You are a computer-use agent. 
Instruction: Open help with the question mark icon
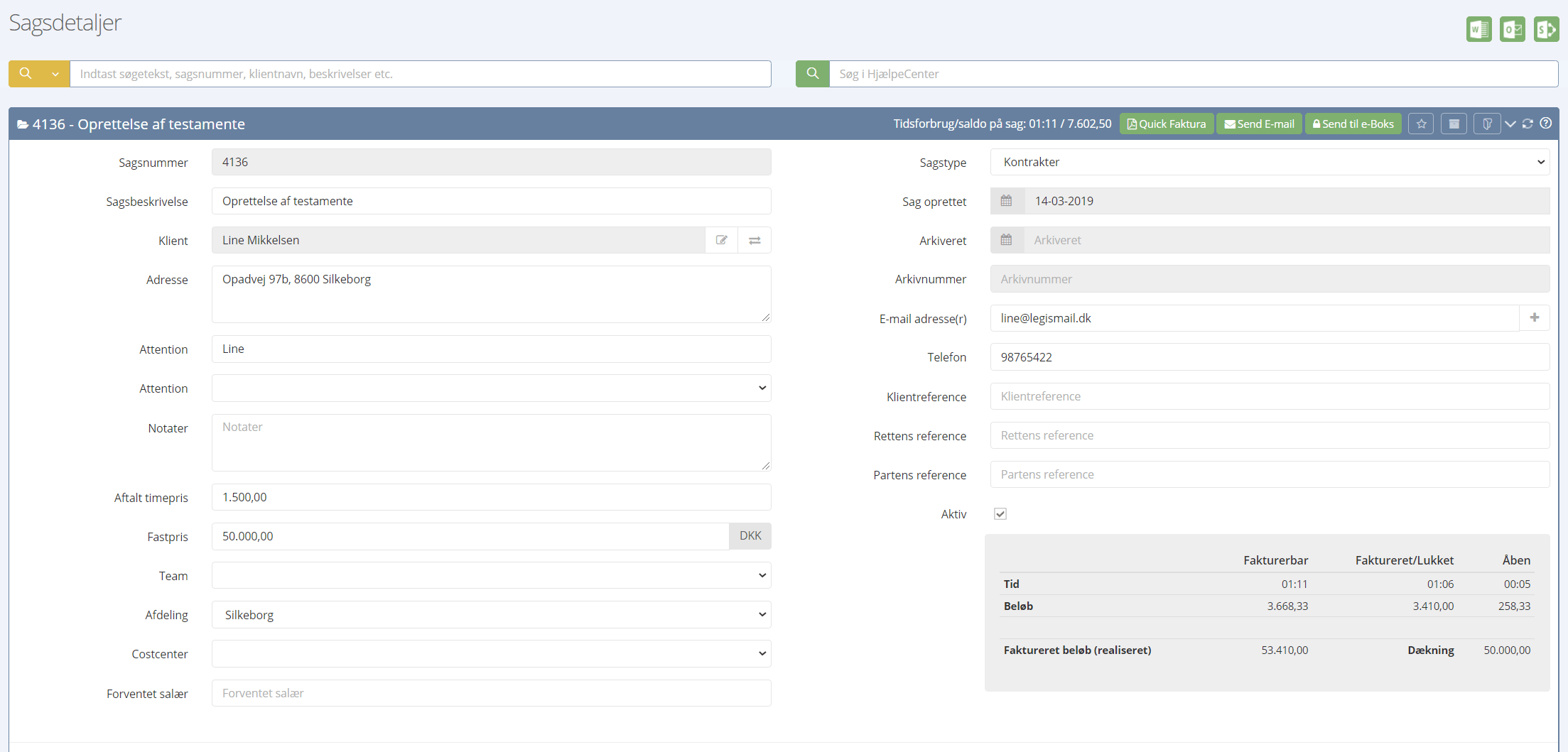[1545, 124]
